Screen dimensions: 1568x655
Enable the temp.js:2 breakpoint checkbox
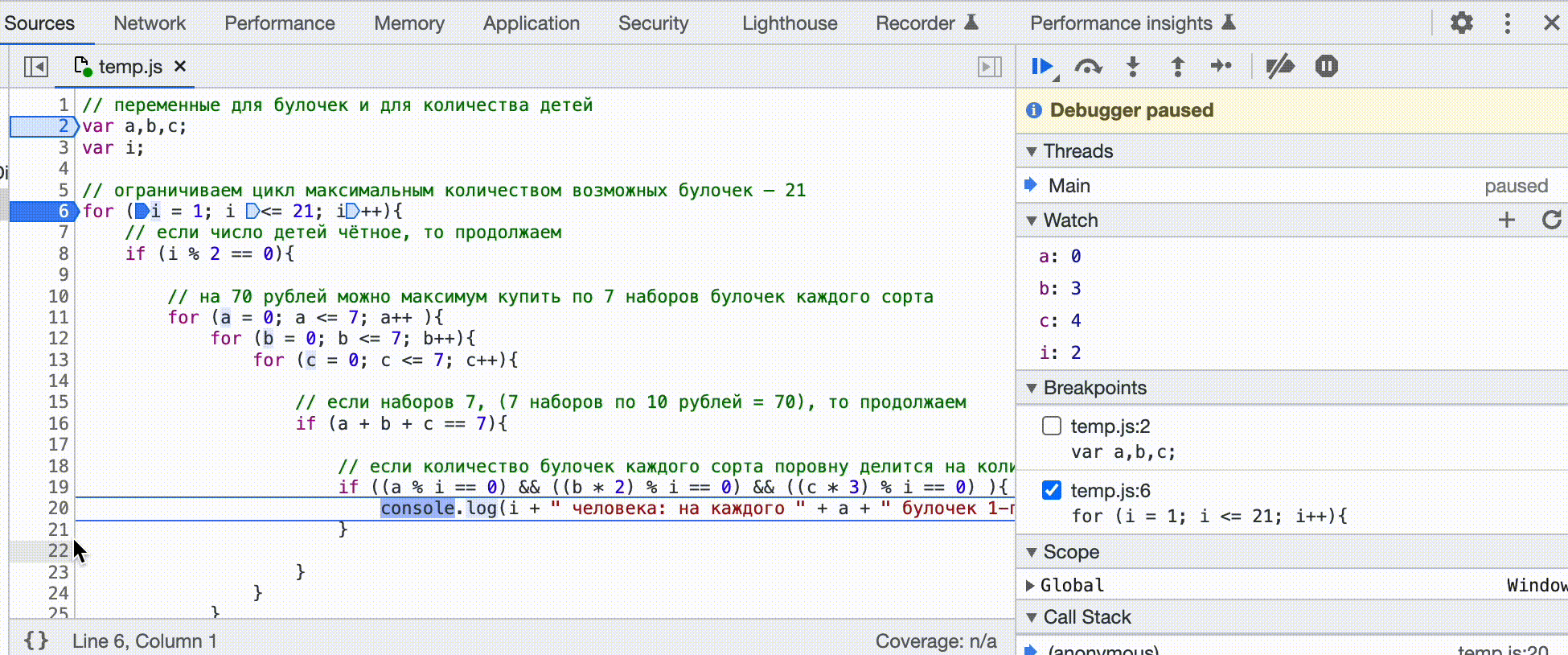click(1052, 426)
